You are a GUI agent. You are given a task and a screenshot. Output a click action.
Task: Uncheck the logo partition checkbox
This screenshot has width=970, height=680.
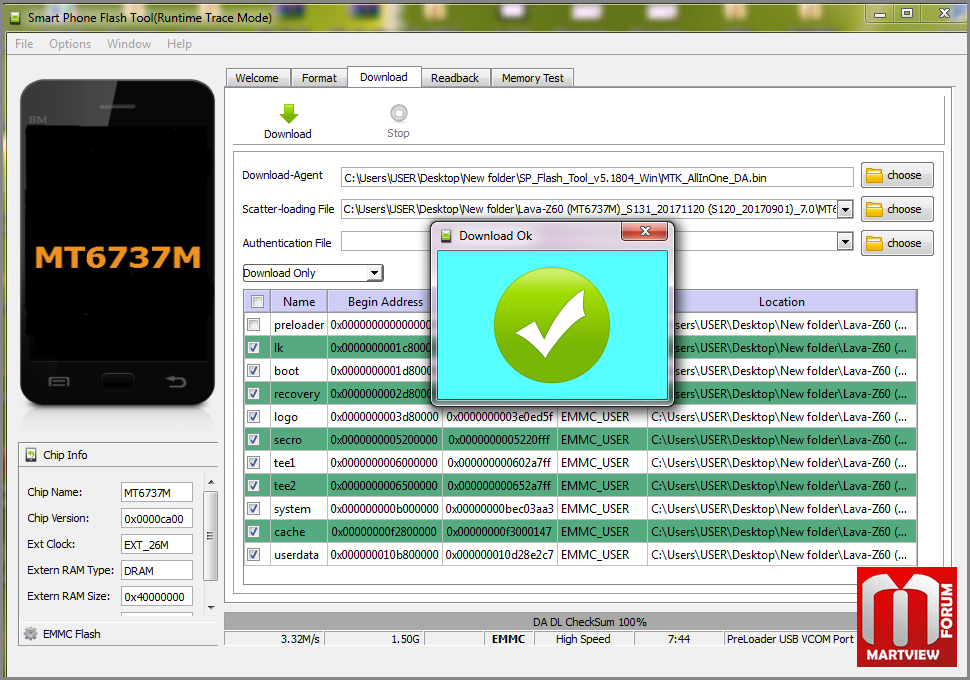pos(254,416)
